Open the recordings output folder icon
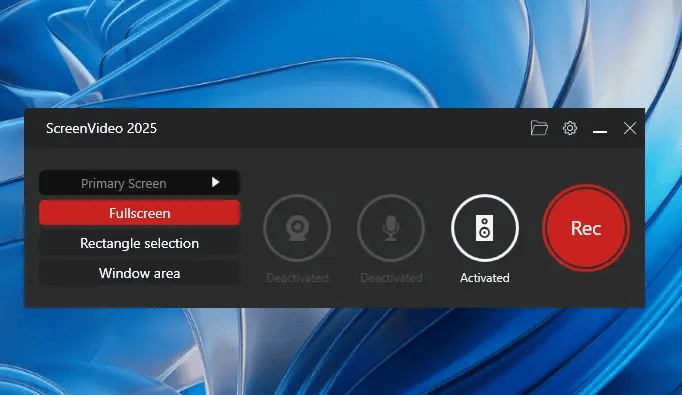Screen dimensions: 682x395 click(x=539, y=128)
